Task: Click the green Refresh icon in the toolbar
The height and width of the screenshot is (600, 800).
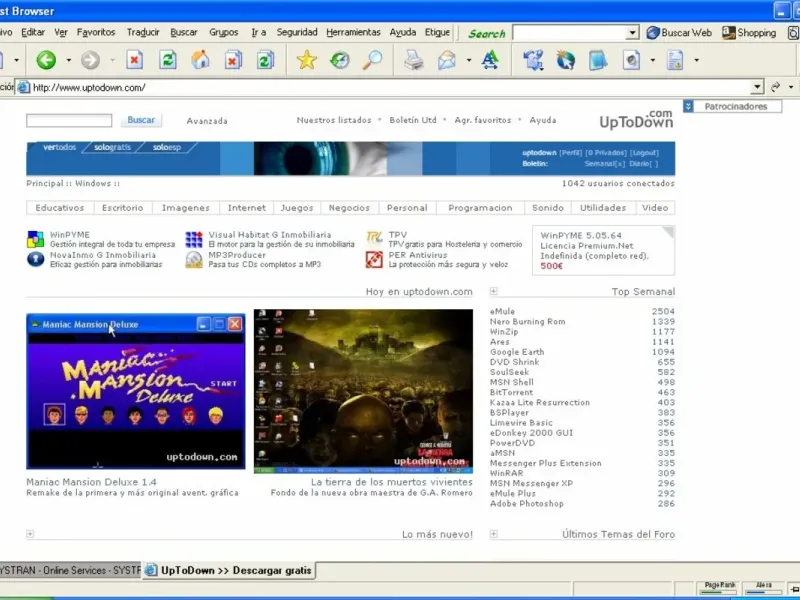Action: pyautogui.click(x=168, y=61)
